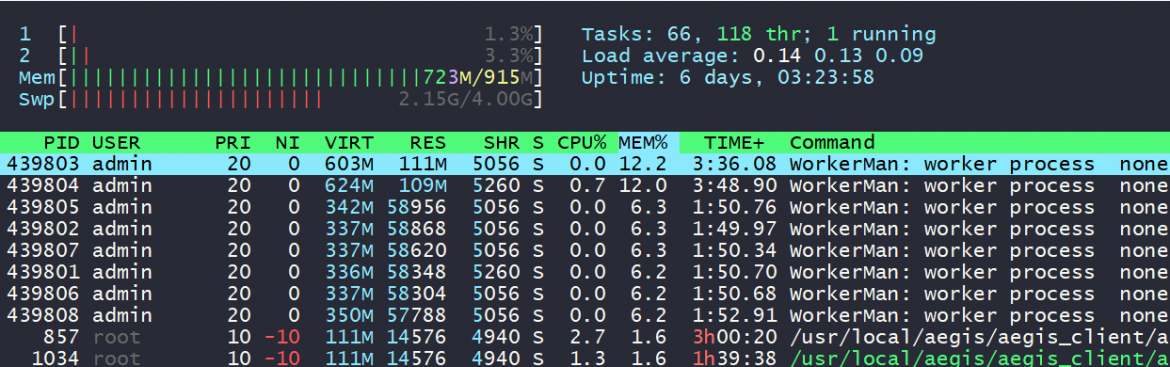Click the PID column header
The width and height of the screenshot is (1170, 367).
click(x=61, y=142)
